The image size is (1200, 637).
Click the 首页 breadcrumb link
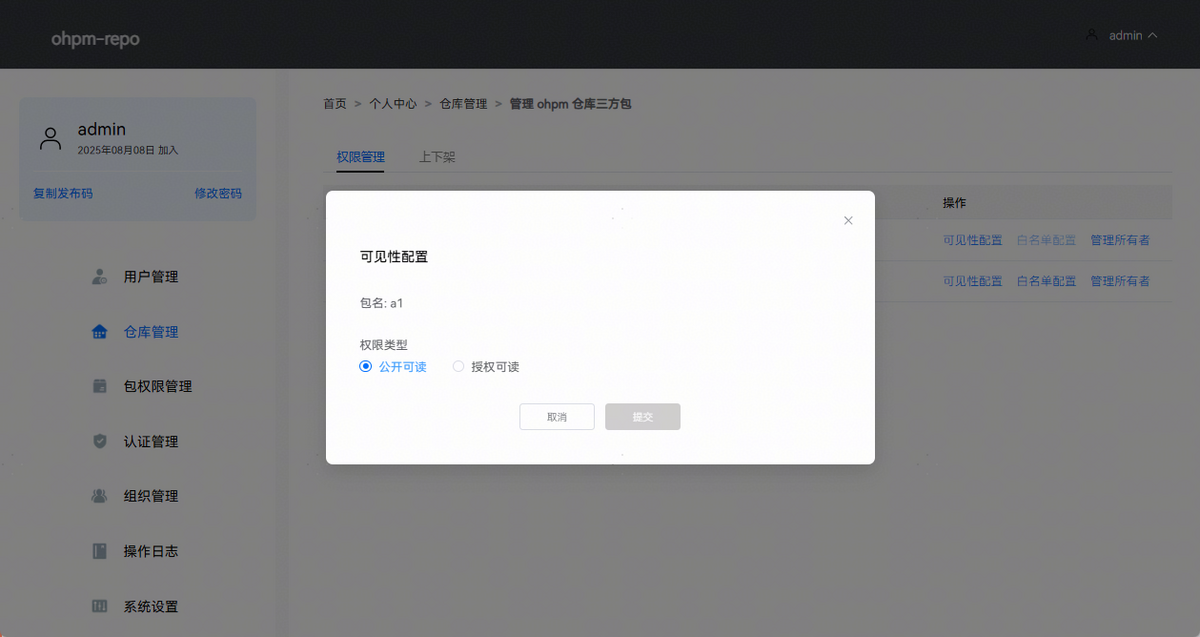coord(335,104)
